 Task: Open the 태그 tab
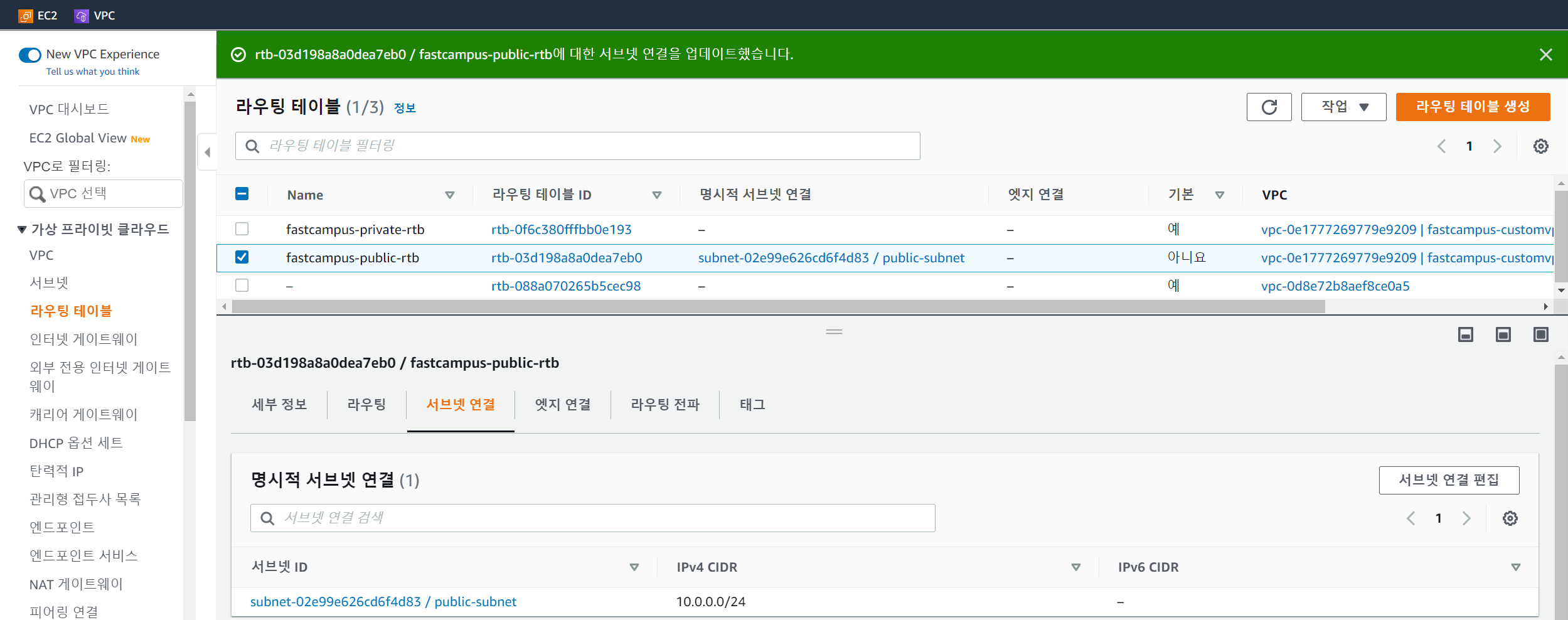pyautogui.click(x=752, y=405)
